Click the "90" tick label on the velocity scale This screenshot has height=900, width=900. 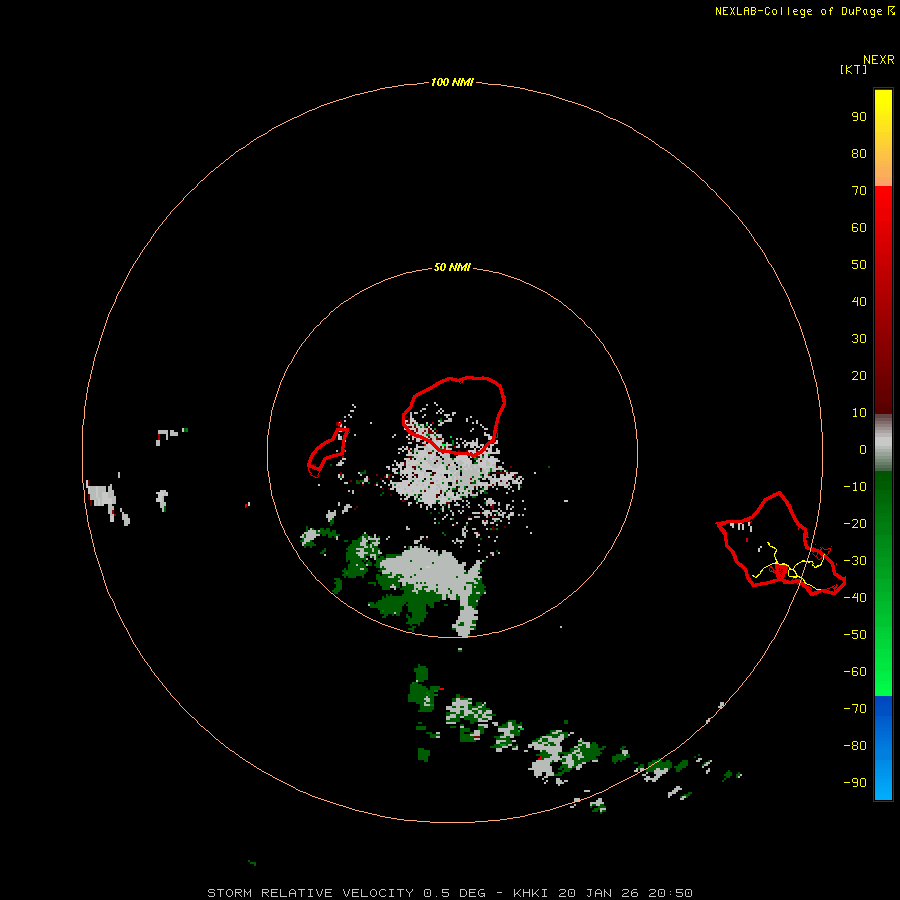pyautogui.click(x=859, y=117)
